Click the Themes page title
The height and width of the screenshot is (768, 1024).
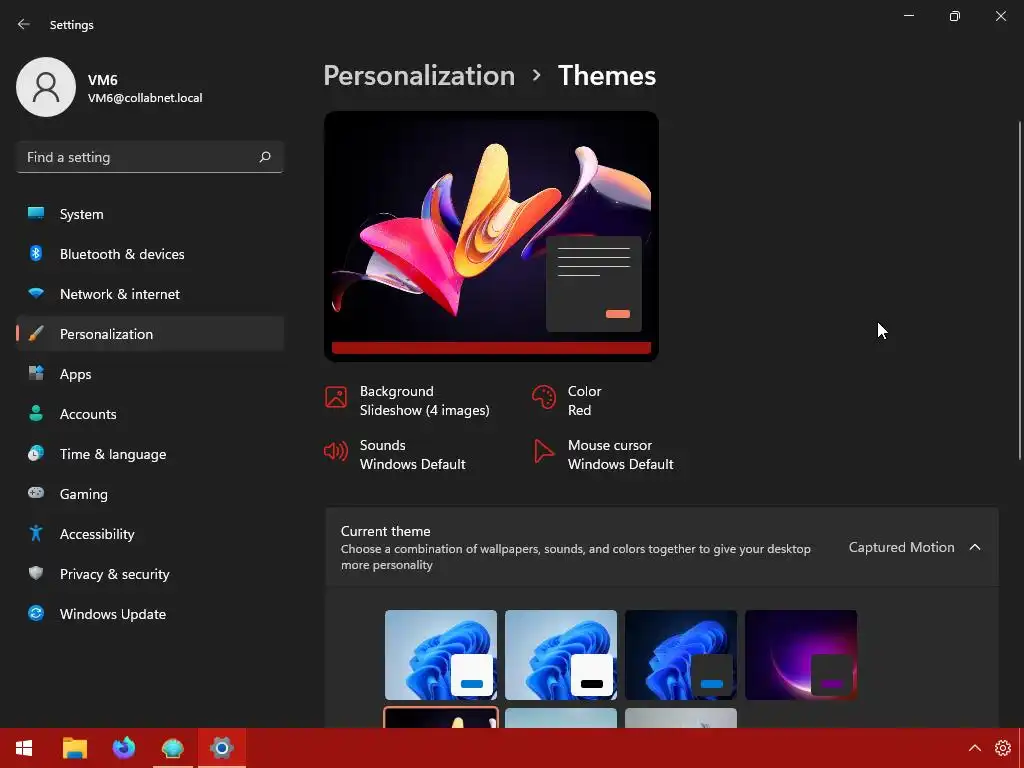tap(607, 76)
